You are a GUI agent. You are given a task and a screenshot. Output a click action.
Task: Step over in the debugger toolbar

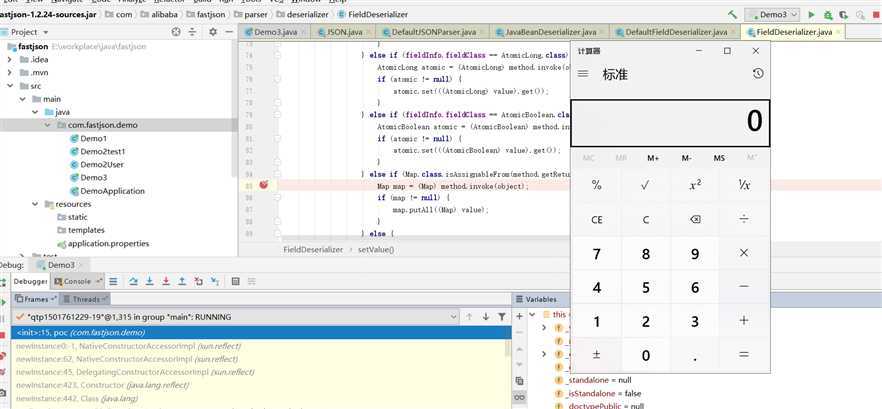(x=133, y=281)
